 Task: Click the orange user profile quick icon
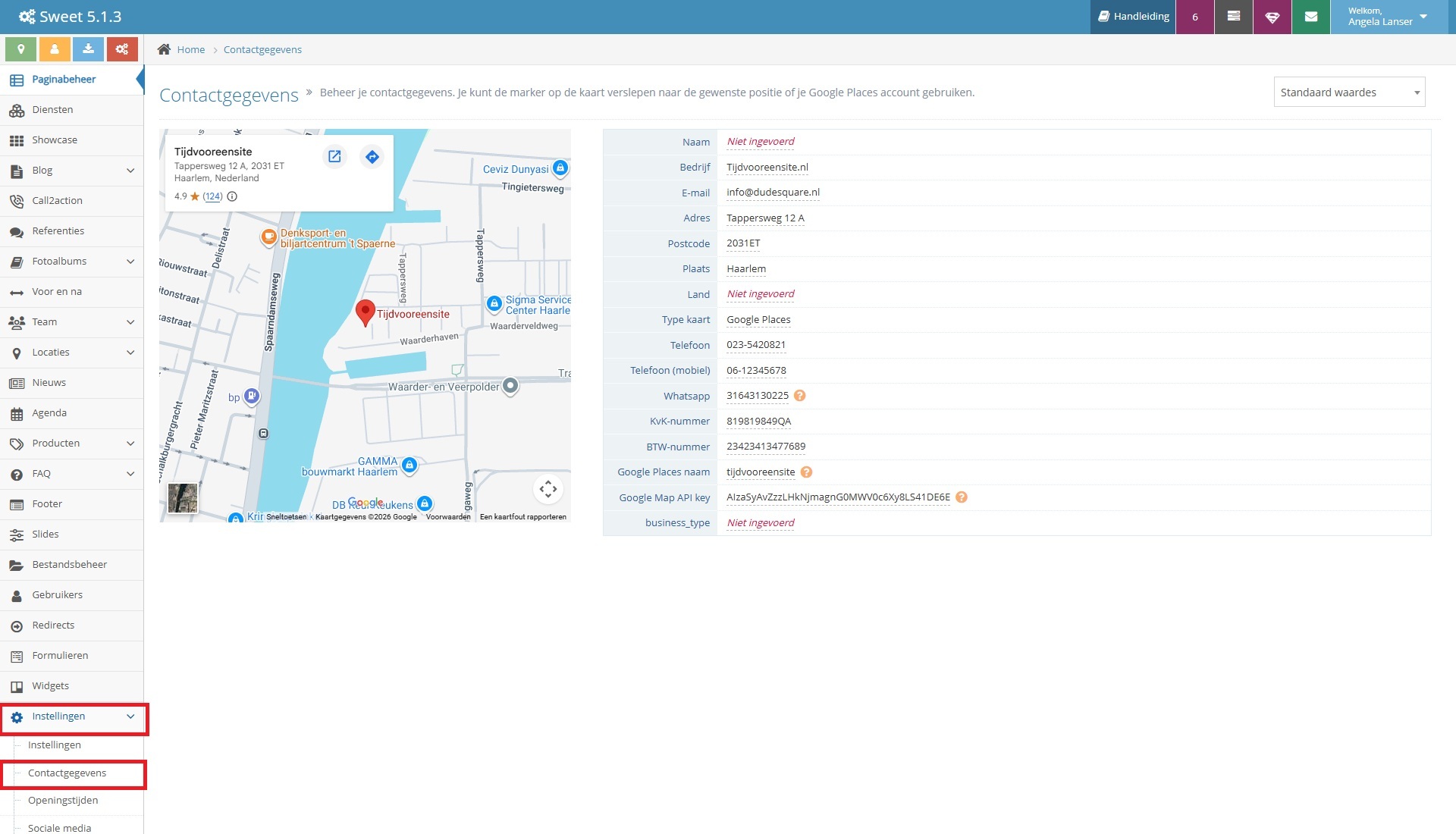pyautogui.click(x=54, y=49)
